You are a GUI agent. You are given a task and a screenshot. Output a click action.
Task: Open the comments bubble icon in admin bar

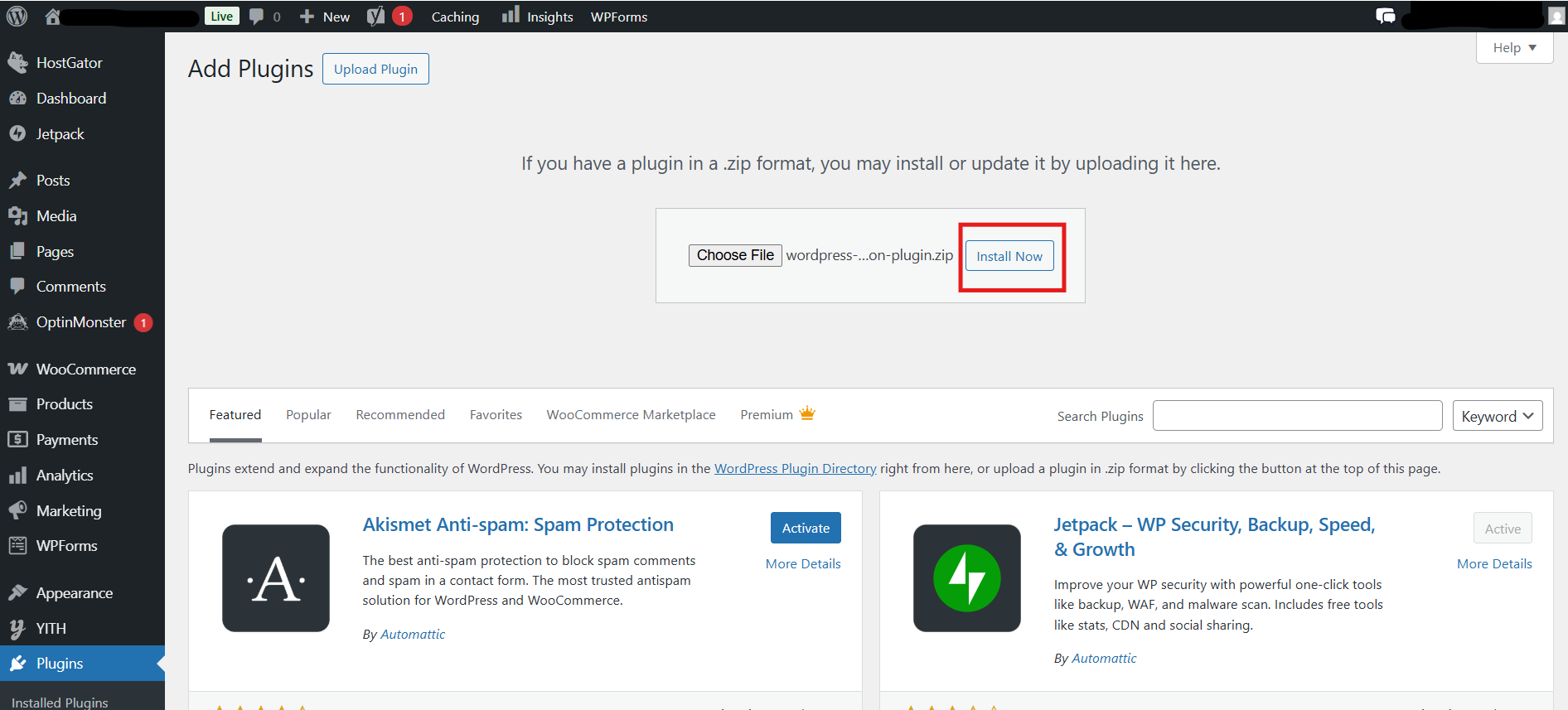[x=257, y=17]
